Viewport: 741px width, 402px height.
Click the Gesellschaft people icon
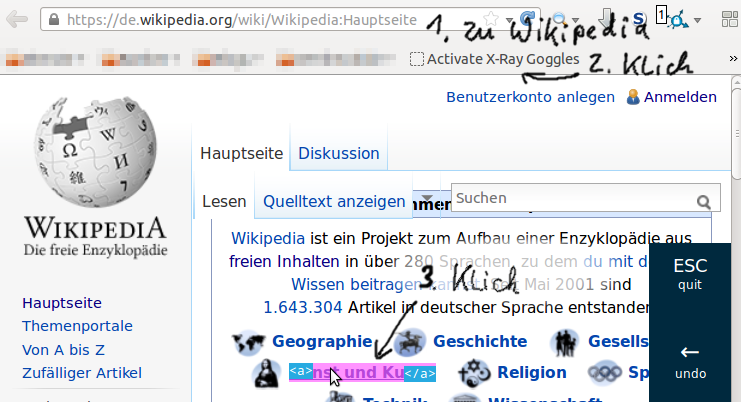click(565, 343)
